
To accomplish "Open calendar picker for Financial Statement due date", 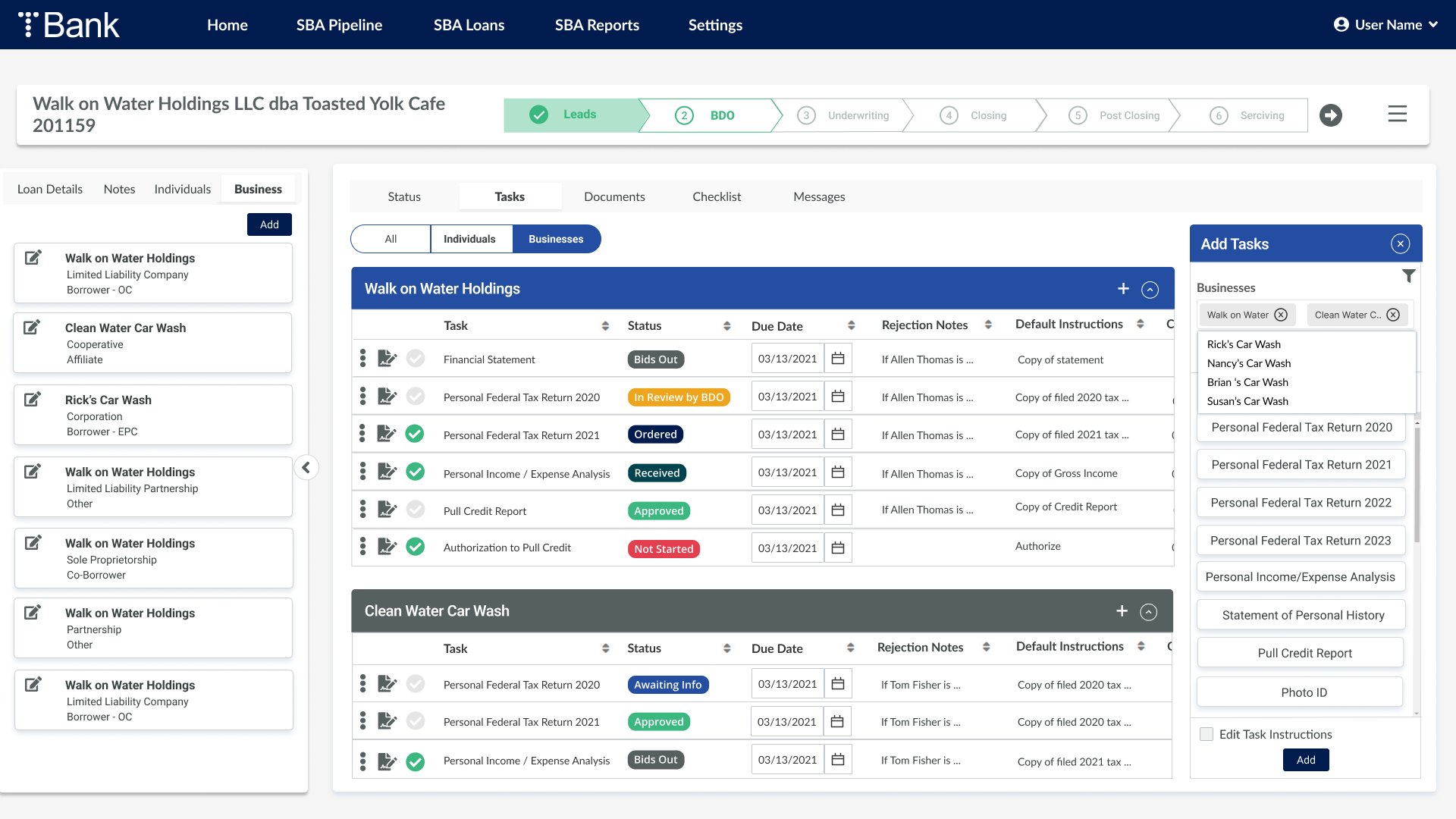I will [x=838, y=359].
